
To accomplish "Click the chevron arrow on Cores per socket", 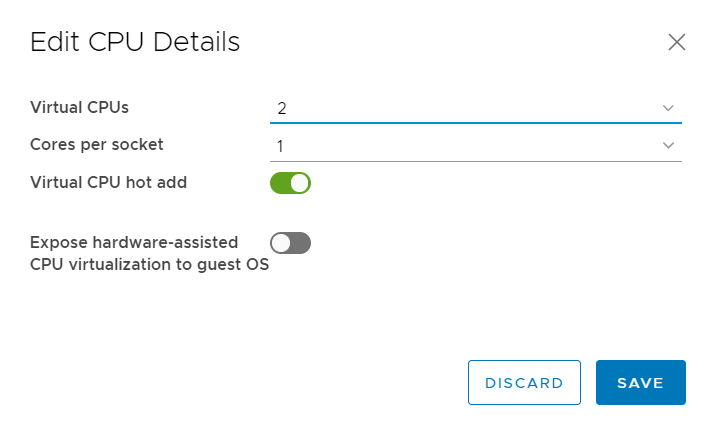I will click(x=668, y=146).
